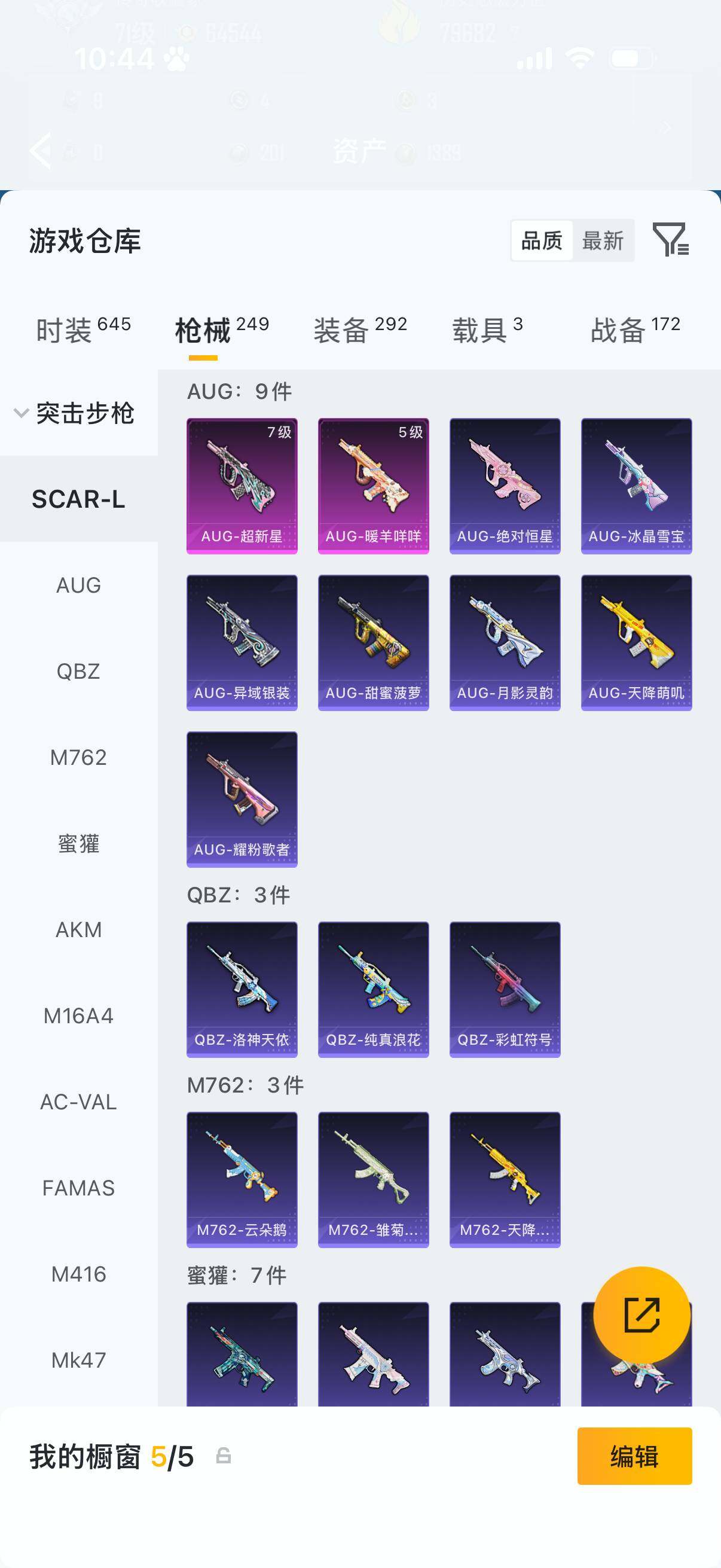Switch sorting to 品质
This screenshot has height=1568, width=721.
pos(542,240)
